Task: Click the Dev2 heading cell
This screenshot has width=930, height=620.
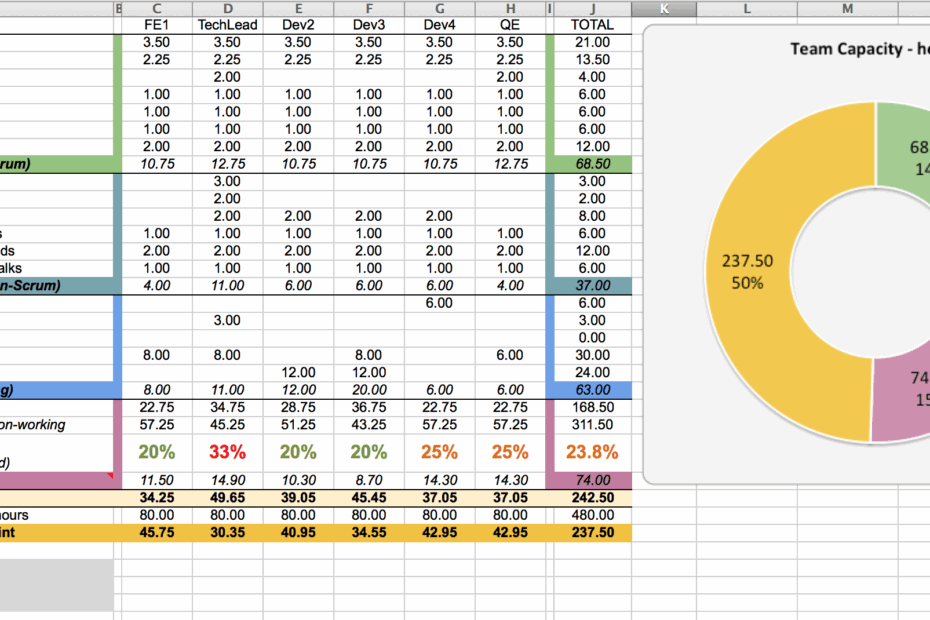Action: [298, 25]
